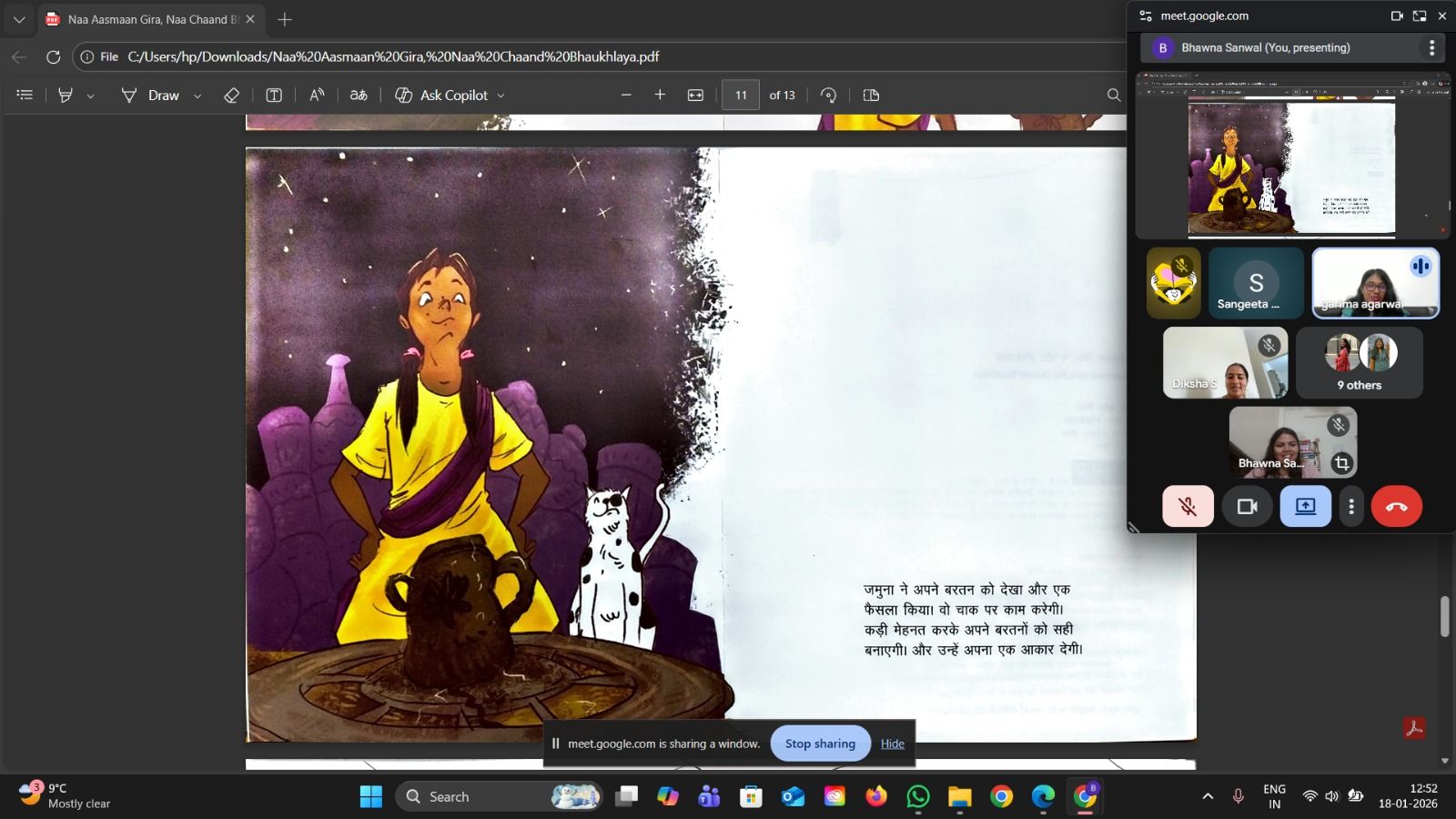Zoom out of the PDF
The height and width of the screenshot is (819, 1456).
(626, 95)
